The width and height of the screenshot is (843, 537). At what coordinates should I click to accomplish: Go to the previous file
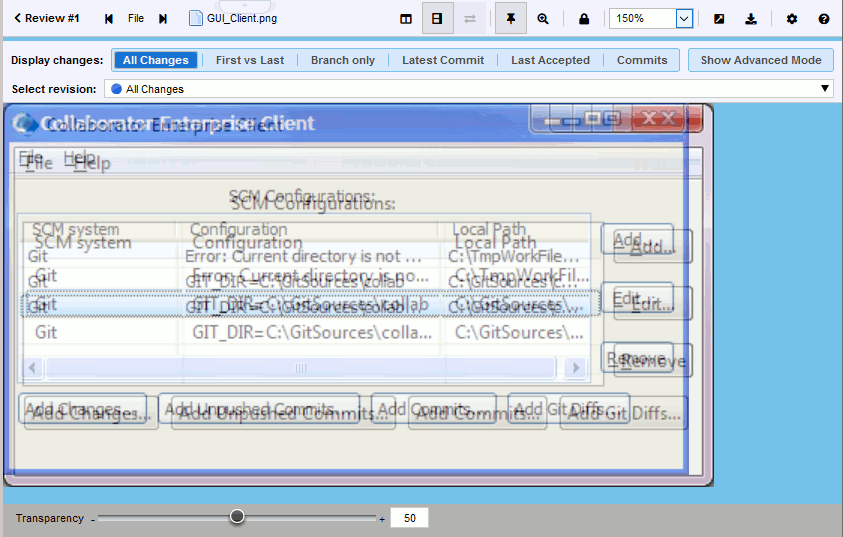[109, 18]
